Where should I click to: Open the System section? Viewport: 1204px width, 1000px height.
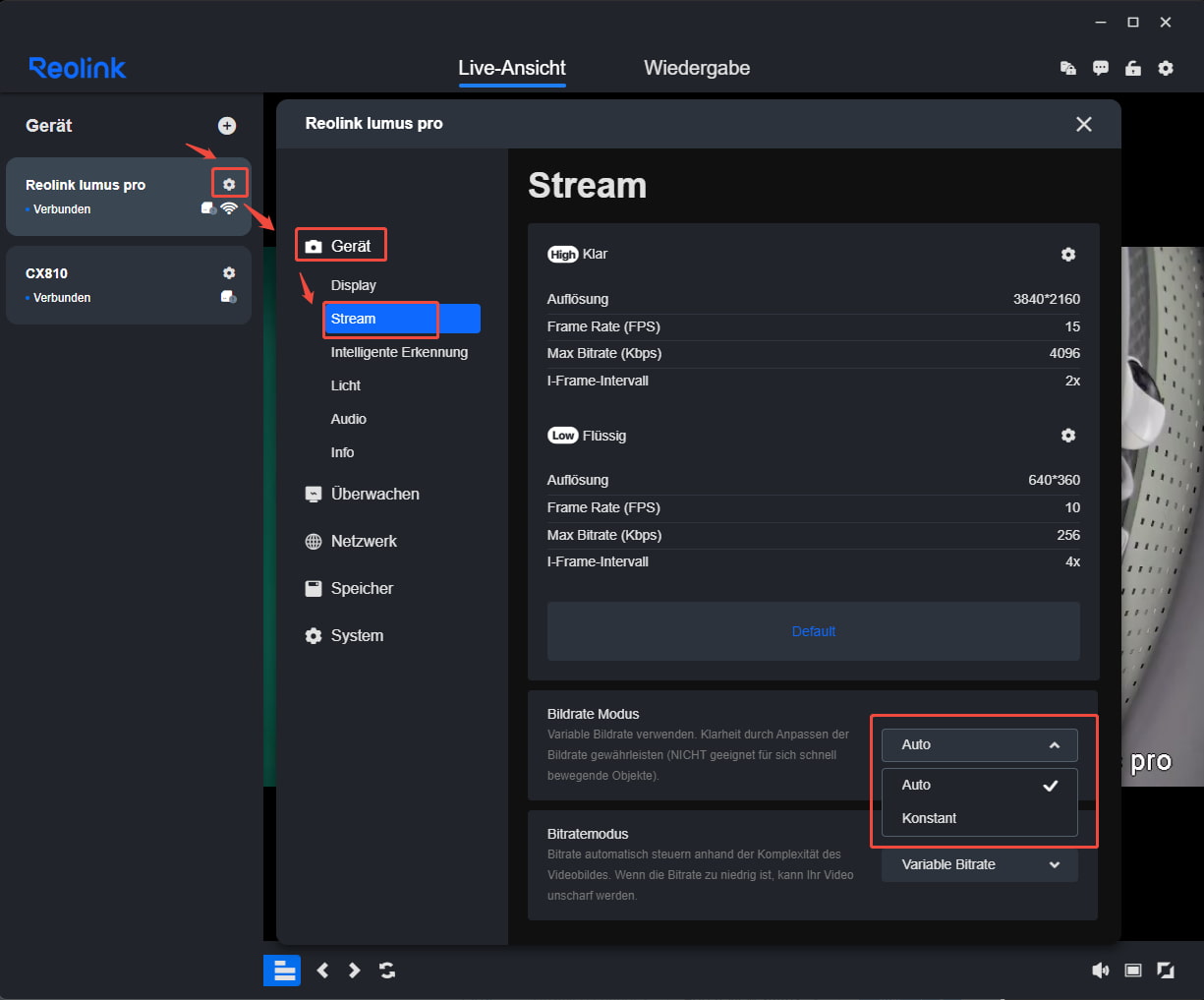coord(344,635)
